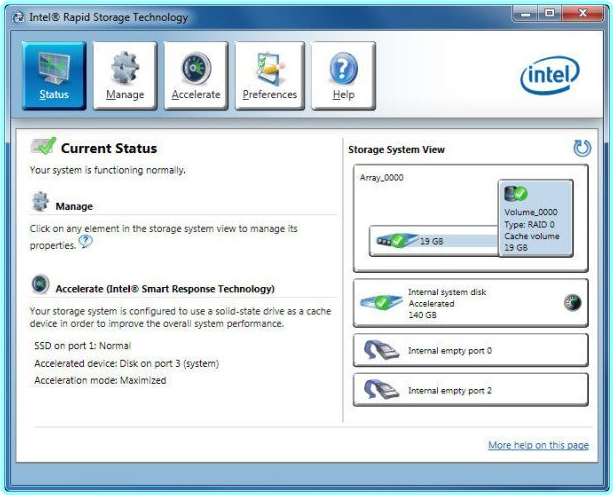Click the Array_0000 label
Image resolution: width=613 pixels, height=495 pixels.
tap(382, 178)
